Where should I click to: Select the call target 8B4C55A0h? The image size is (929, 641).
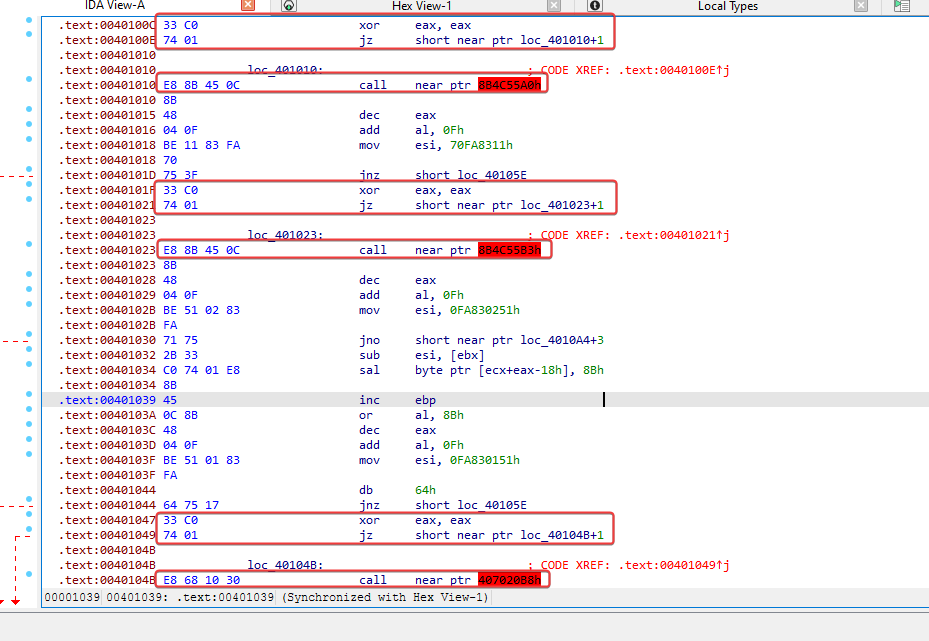pyautogui.click(x=510, y=85)
